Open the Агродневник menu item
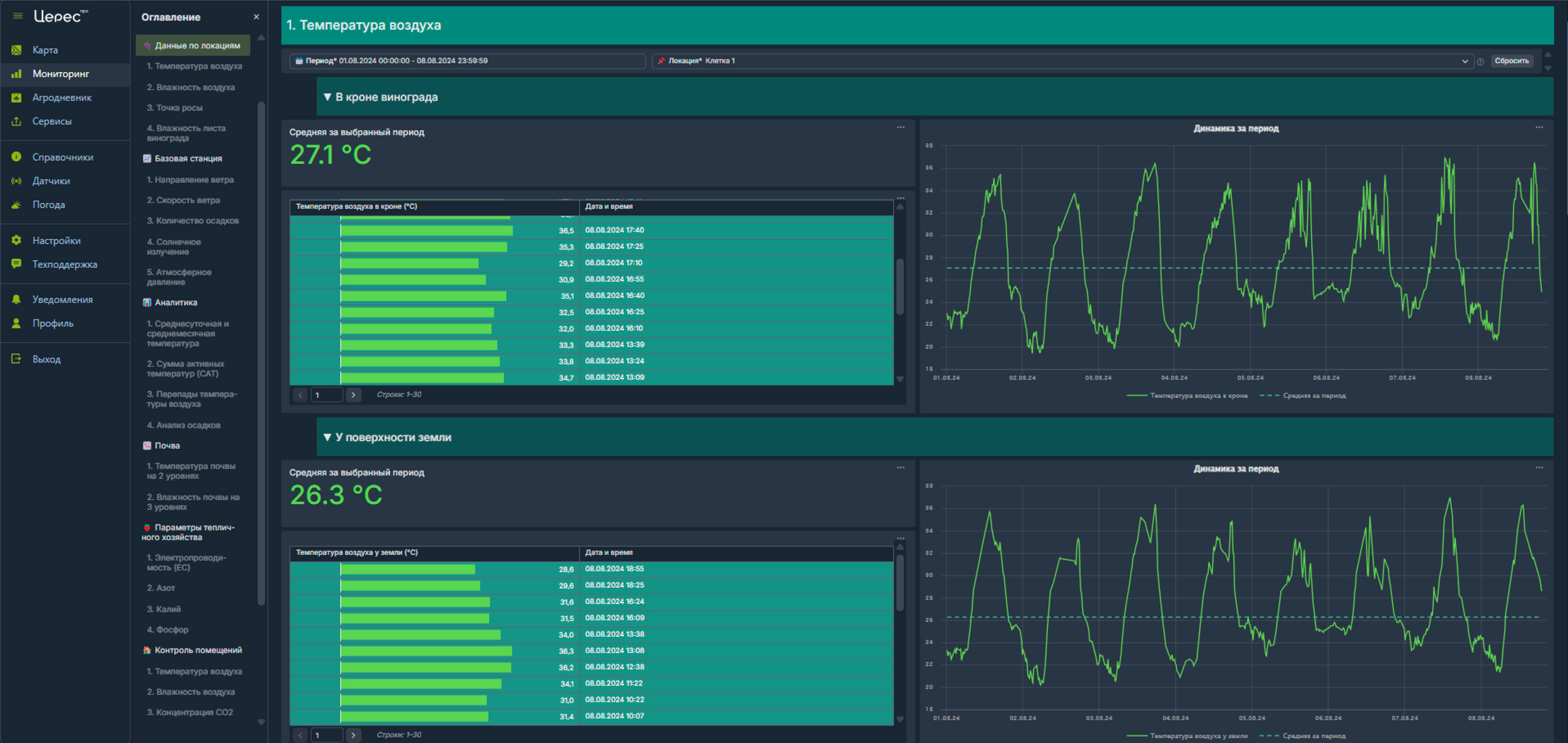 click(65, 98)
